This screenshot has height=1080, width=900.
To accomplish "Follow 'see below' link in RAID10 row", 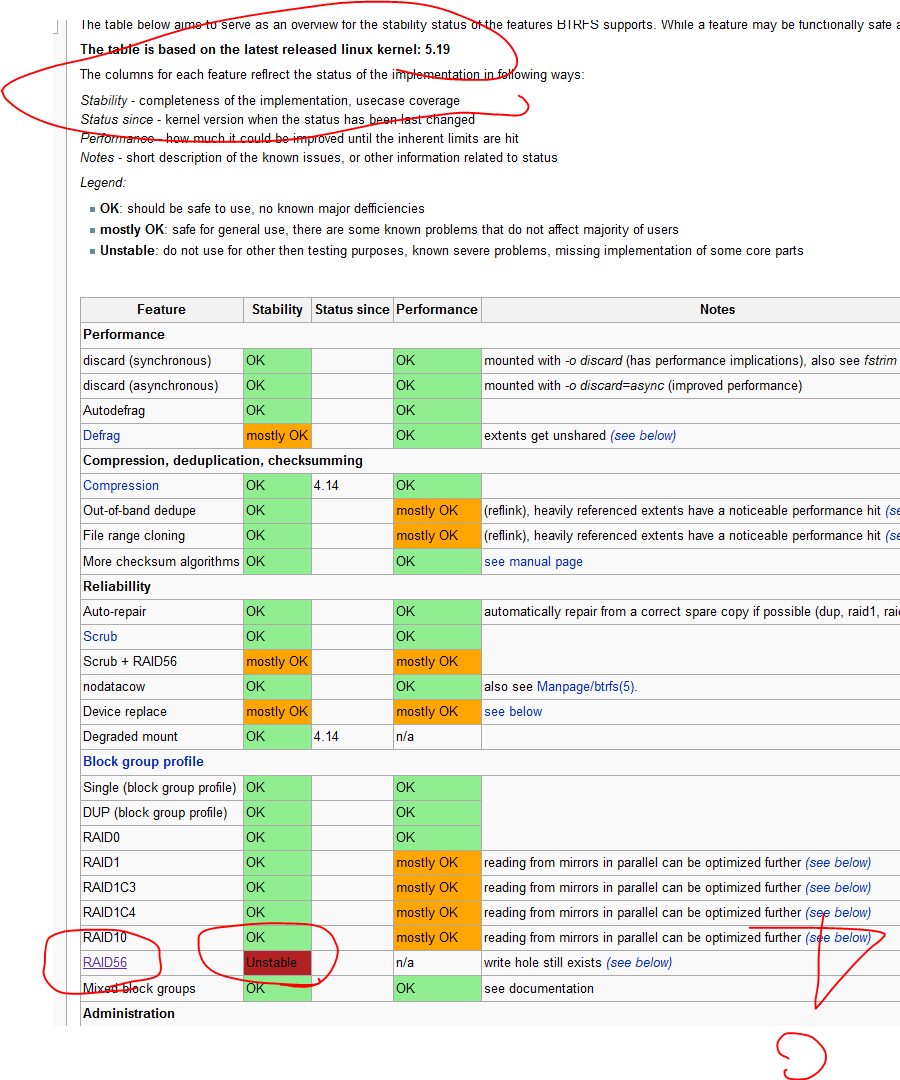I will [838, 937].
